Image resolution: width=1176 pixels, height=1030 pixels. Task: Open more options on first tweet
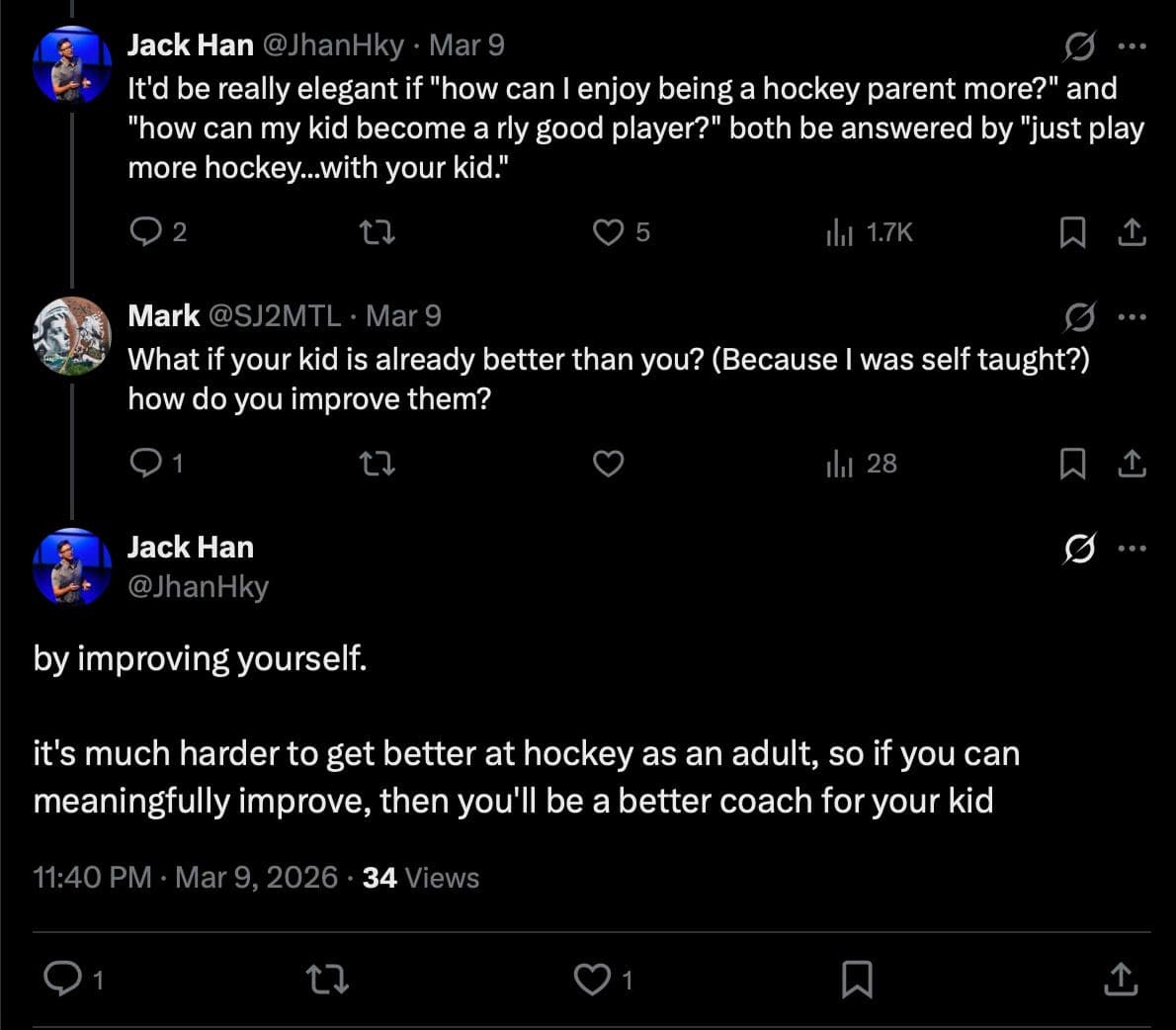click(x=1132, y=46)
